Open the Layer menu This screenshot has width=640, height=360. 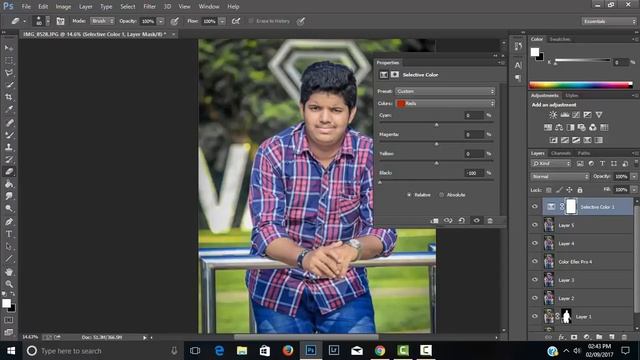[85, 7]
